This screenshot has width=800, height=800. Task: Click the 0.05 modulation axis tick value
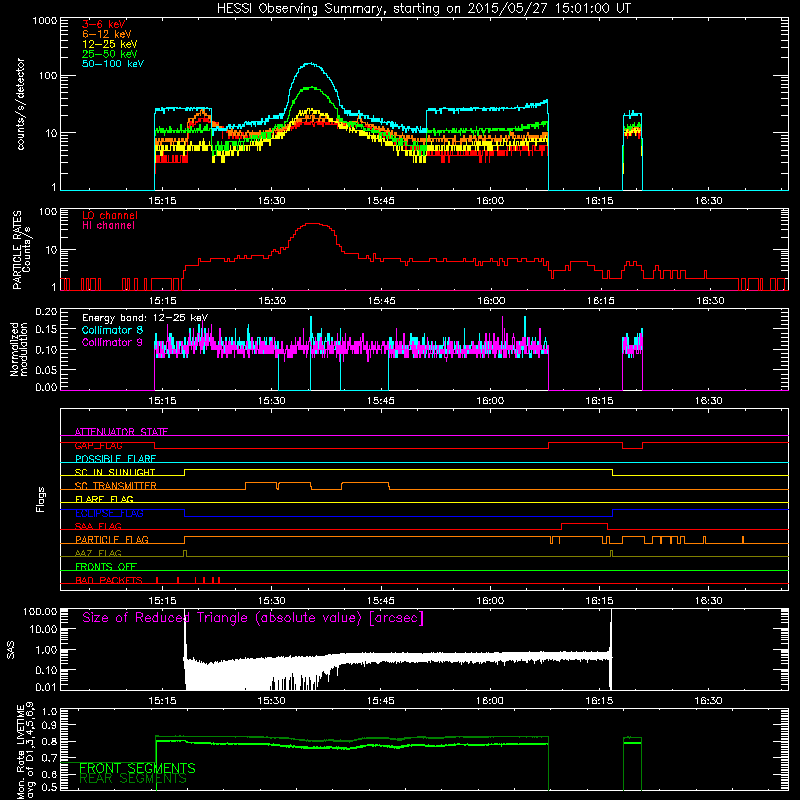point(46,369)
